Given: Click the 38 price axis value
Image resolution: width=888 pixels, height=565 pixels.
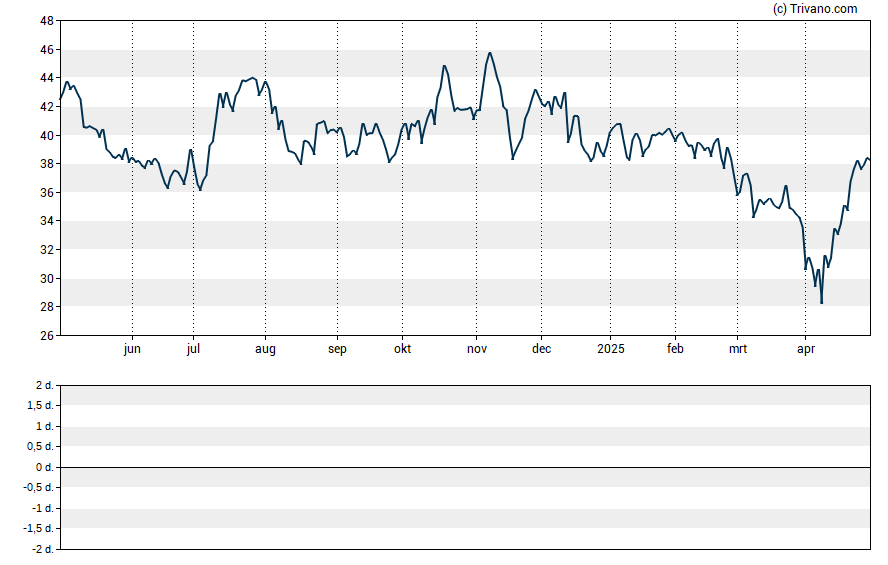Looking at the screenshot, I should (47, 164).
